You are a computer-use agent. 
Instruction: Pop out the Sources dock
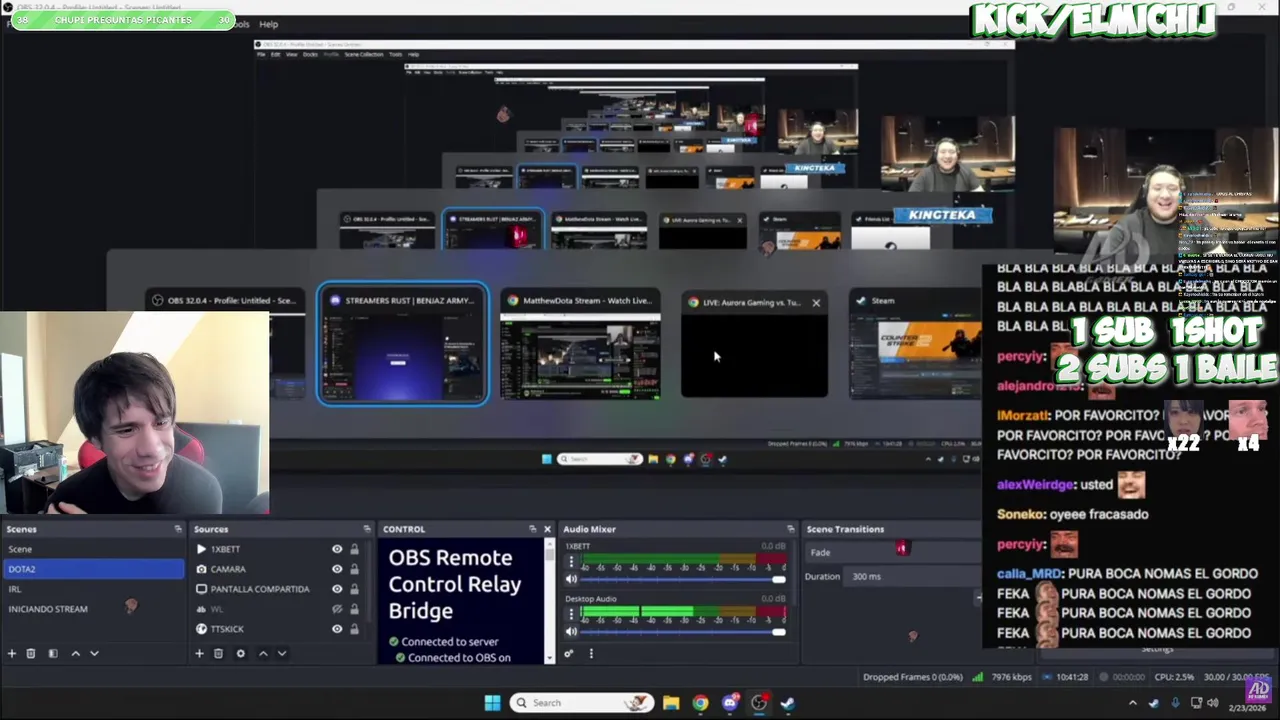pos(367,529)
